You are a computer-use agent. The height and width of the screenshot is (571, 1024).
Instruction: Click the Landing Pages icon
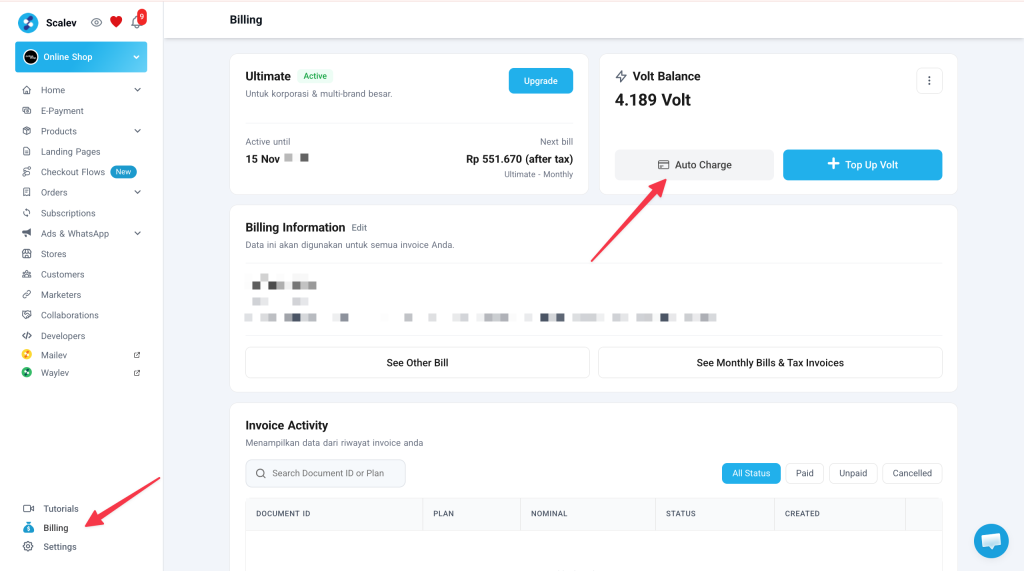coord(27,151)
